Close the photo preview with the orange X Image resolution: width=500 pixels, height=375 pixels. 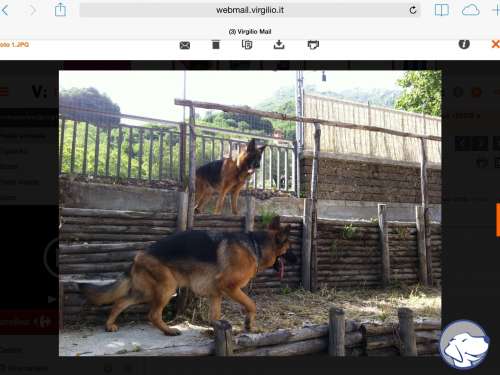tap(496, 44)
